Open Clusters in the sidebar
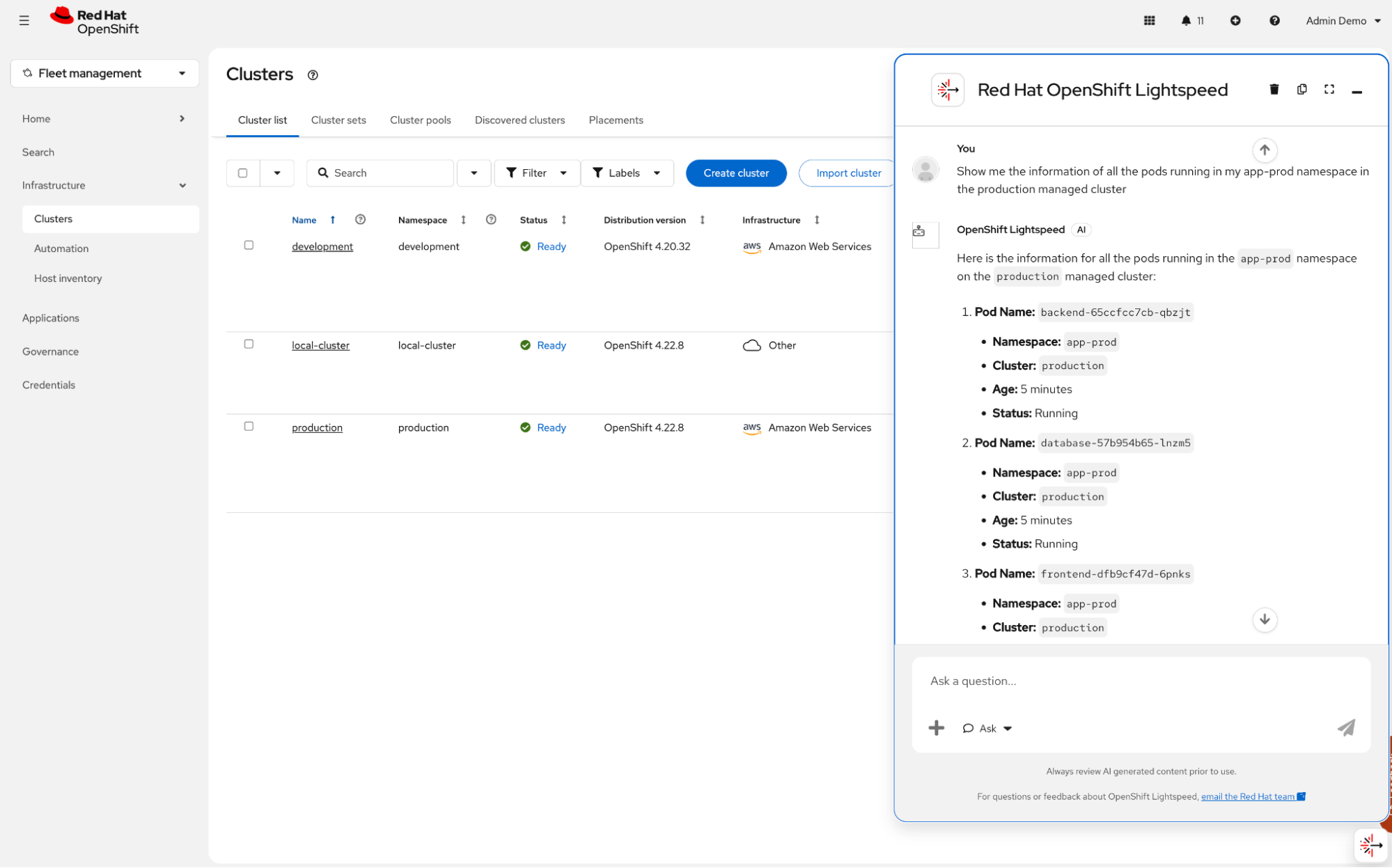The height and width of the screenshot is (868, 1392). tap(111, 219)
